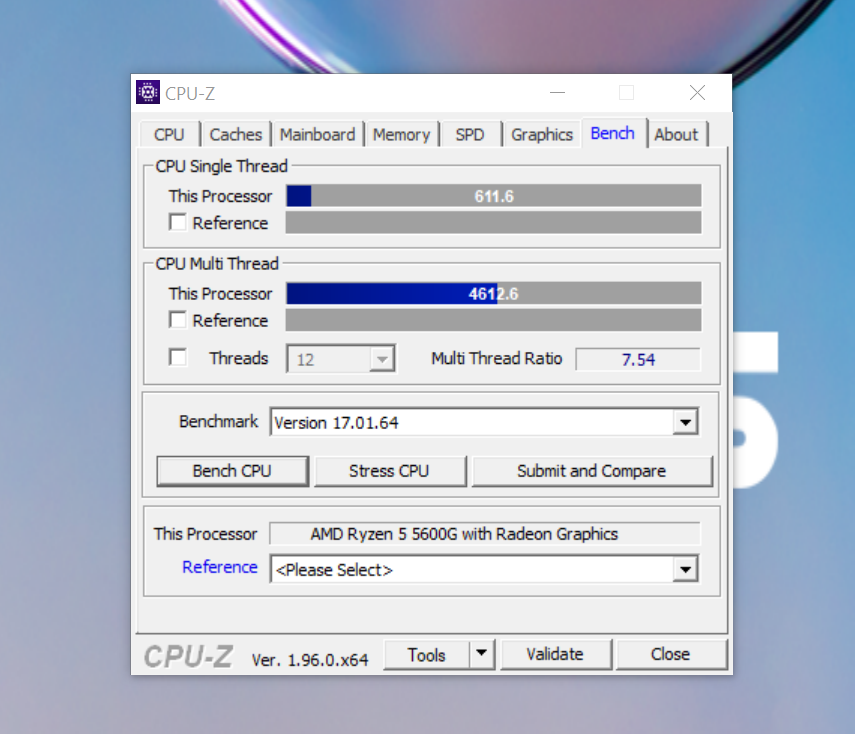Open the Graphics tab
The height and width of the screenshot is (734, 855).
tap(542, 134)
